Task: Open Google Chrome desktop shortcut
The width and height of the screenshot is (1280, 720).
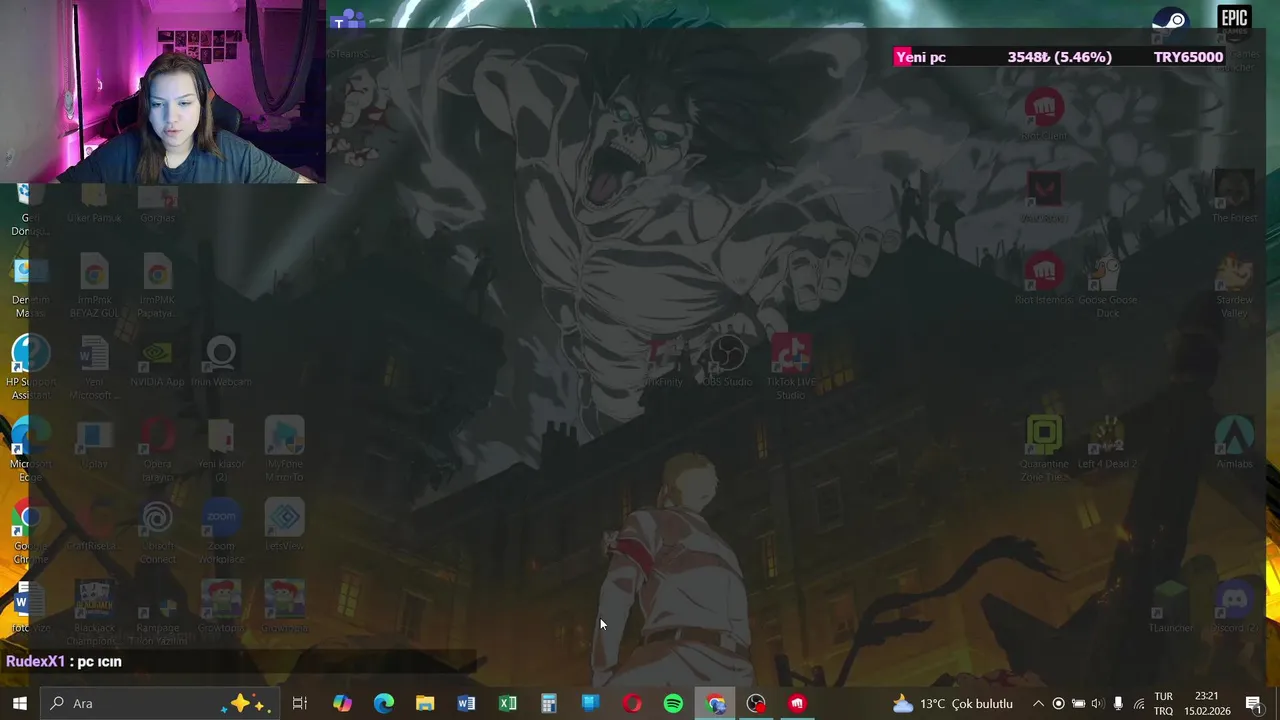Action: [x=30, y=532]
